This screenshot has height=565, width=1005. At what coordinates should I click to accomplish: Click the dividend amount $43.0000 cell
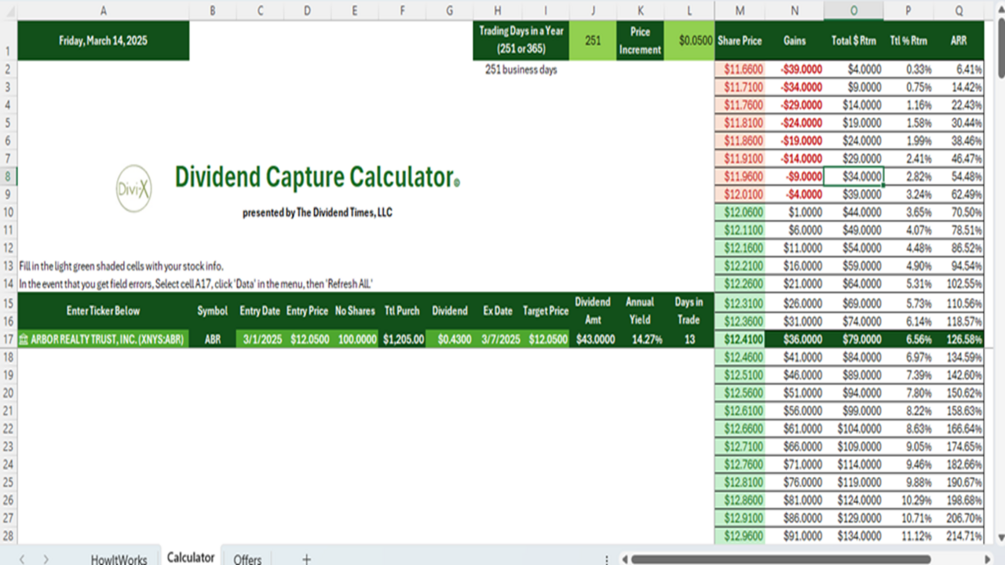(593, 340)
